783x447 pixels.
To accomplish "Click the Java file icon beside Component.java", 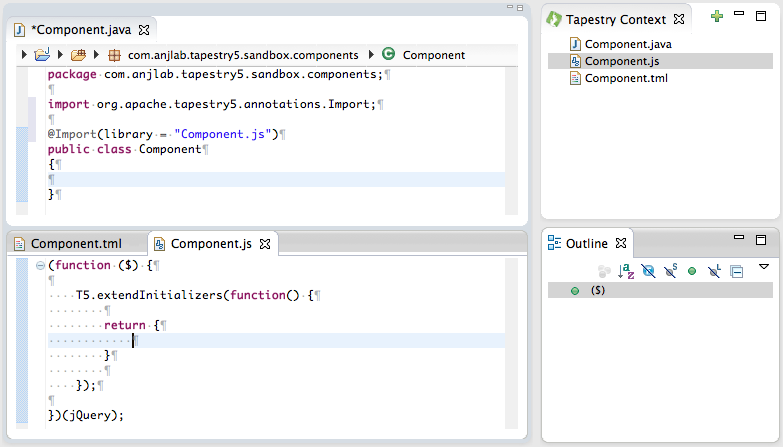I will (575, 44).
